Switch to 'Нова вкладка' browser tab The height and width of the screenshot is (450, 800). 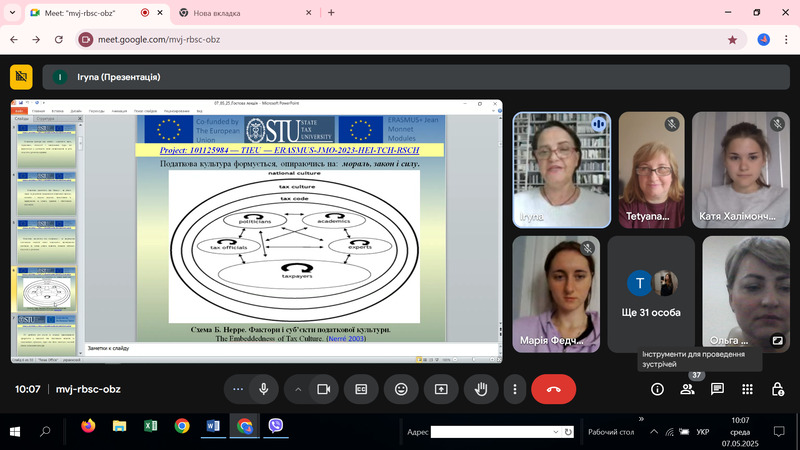pos(246,13)
